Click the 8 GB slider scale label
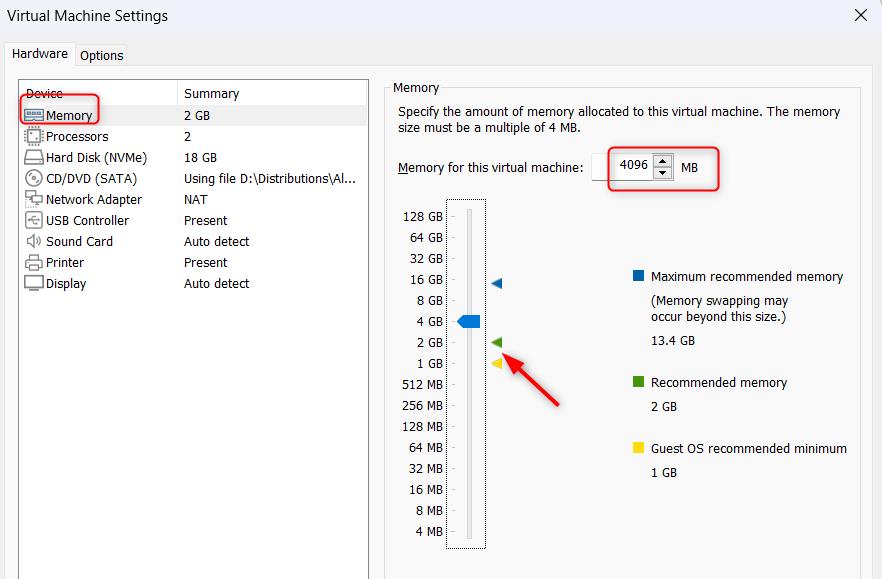Image resolution: width=882 pixels, height=579 pixels. click(430, 300)
